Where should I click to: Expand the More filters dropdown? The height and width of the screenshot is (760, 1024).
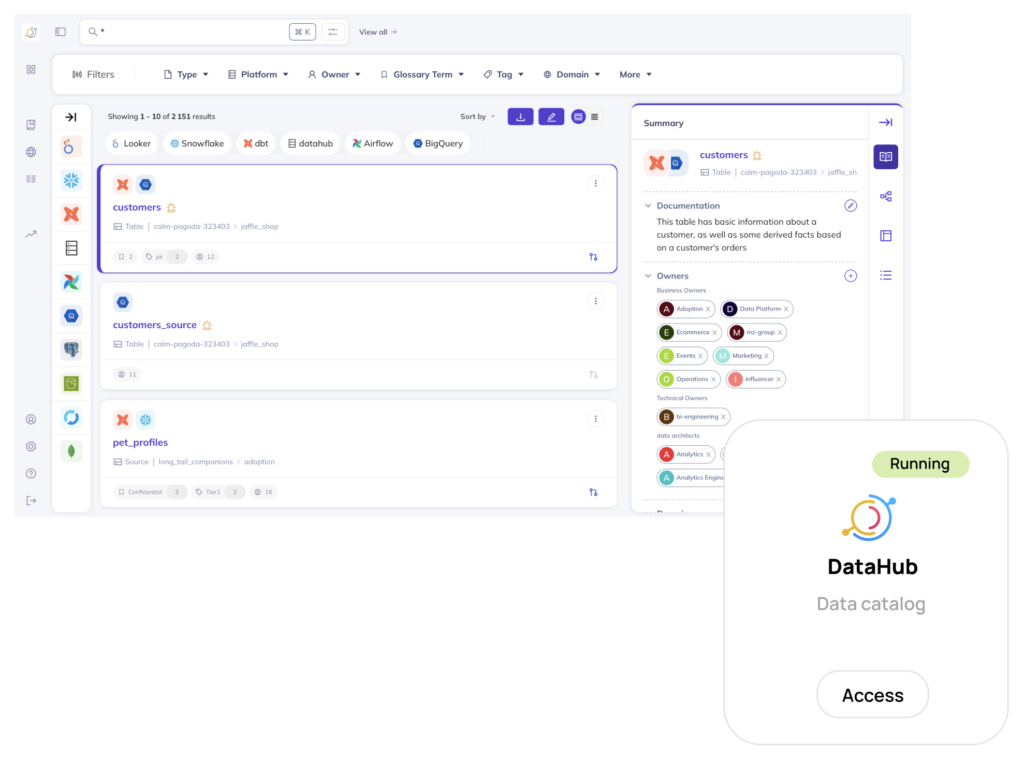coord(635,74)
